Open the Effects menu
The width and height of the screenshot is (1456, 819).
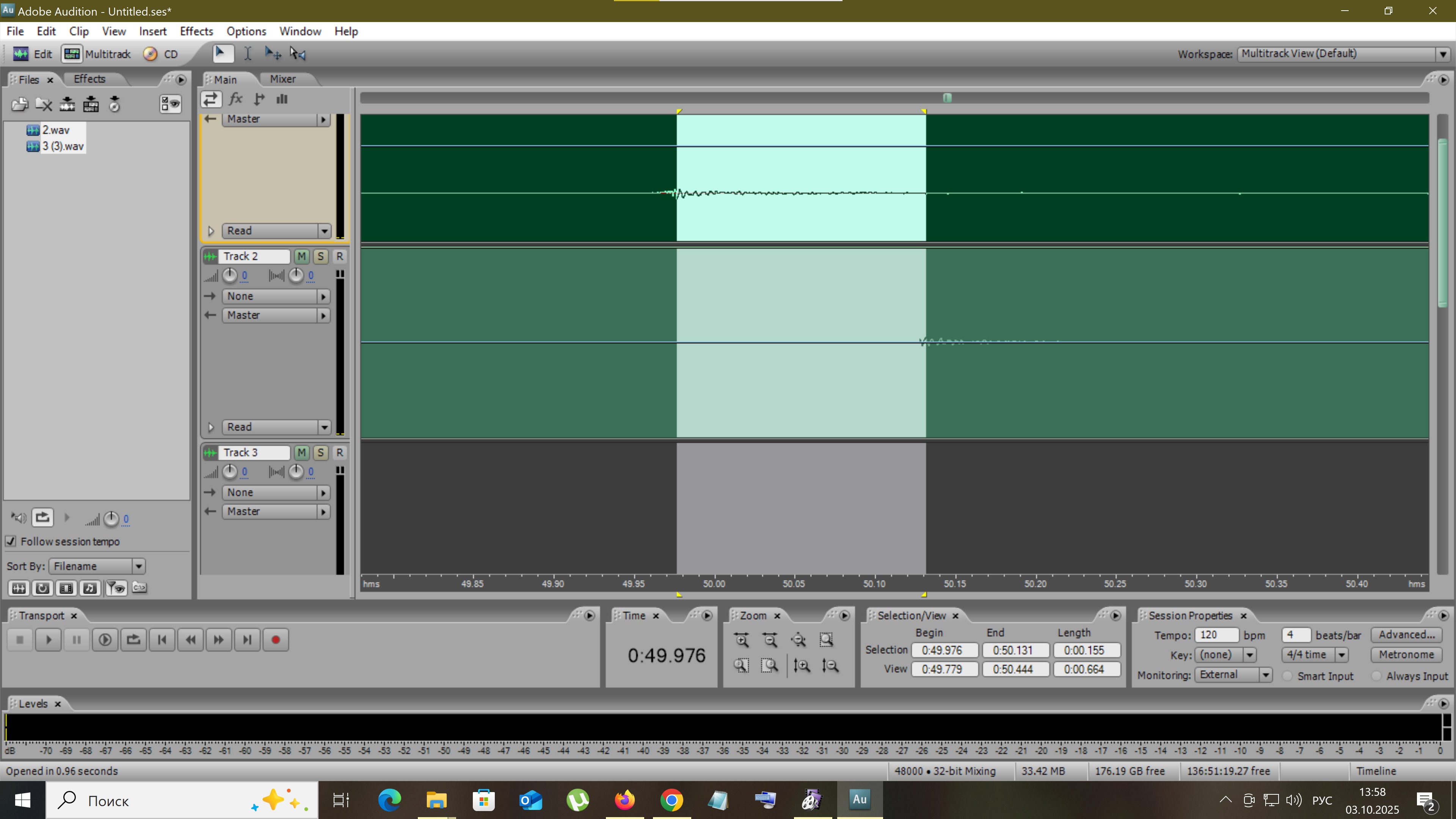tap(196, 31)
